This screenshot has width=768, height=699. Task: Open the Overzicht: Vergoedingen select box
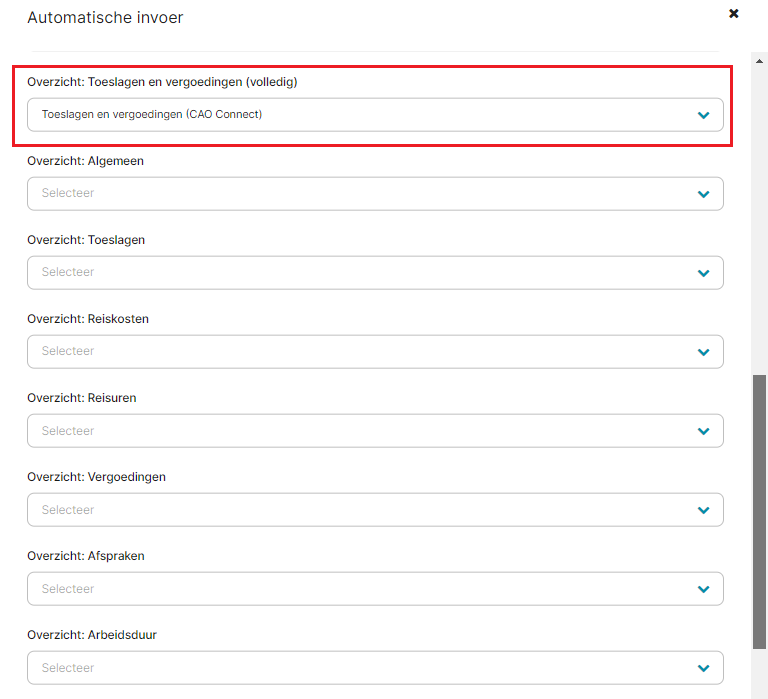click(x=375, y=510)
